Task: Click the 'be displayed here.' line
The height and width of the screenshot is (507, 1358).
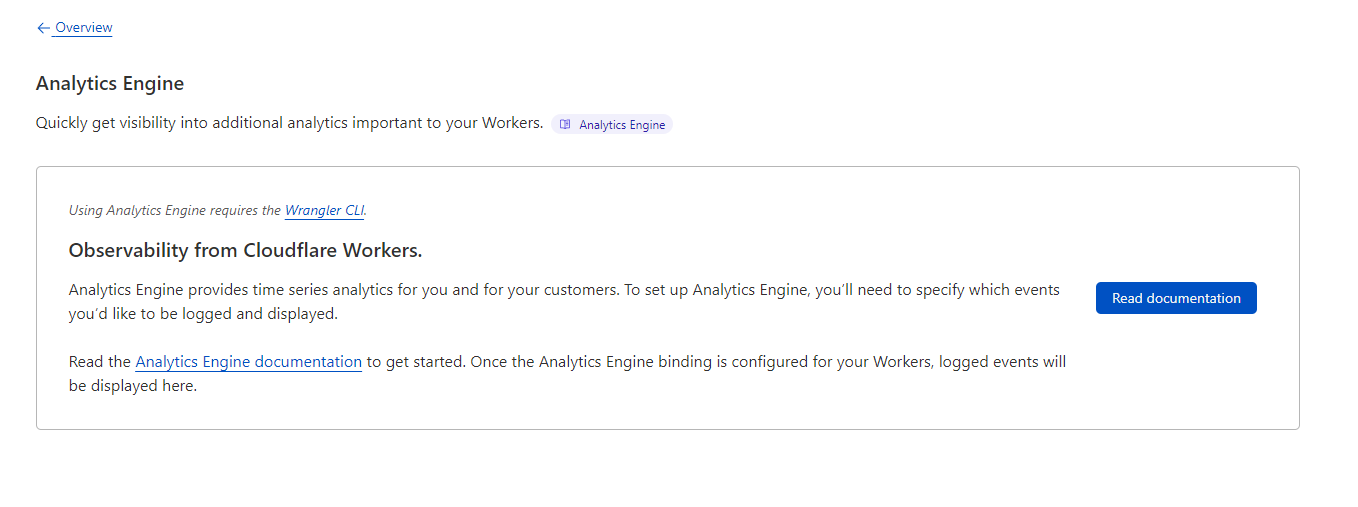Action: pyautogui.click(x=132, y=386)
